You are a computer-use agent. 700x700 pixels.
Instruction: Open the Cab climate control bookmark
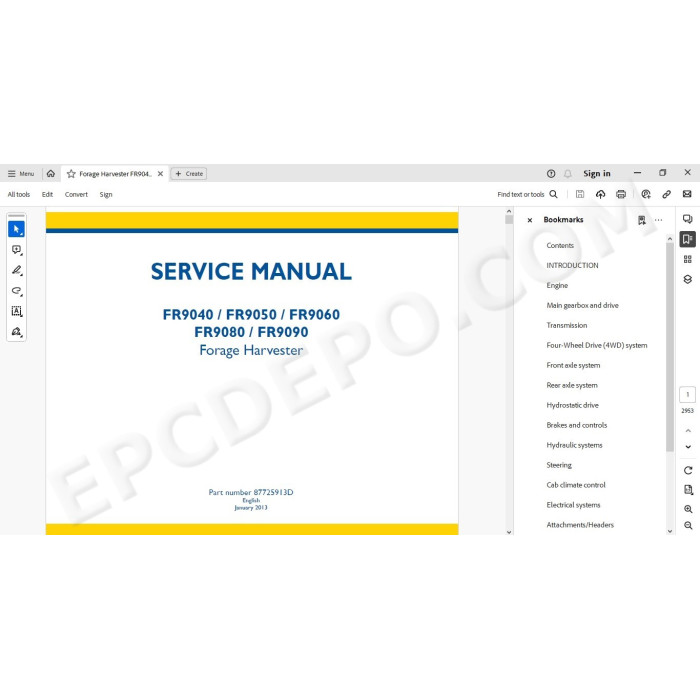[x=576, y=485]
